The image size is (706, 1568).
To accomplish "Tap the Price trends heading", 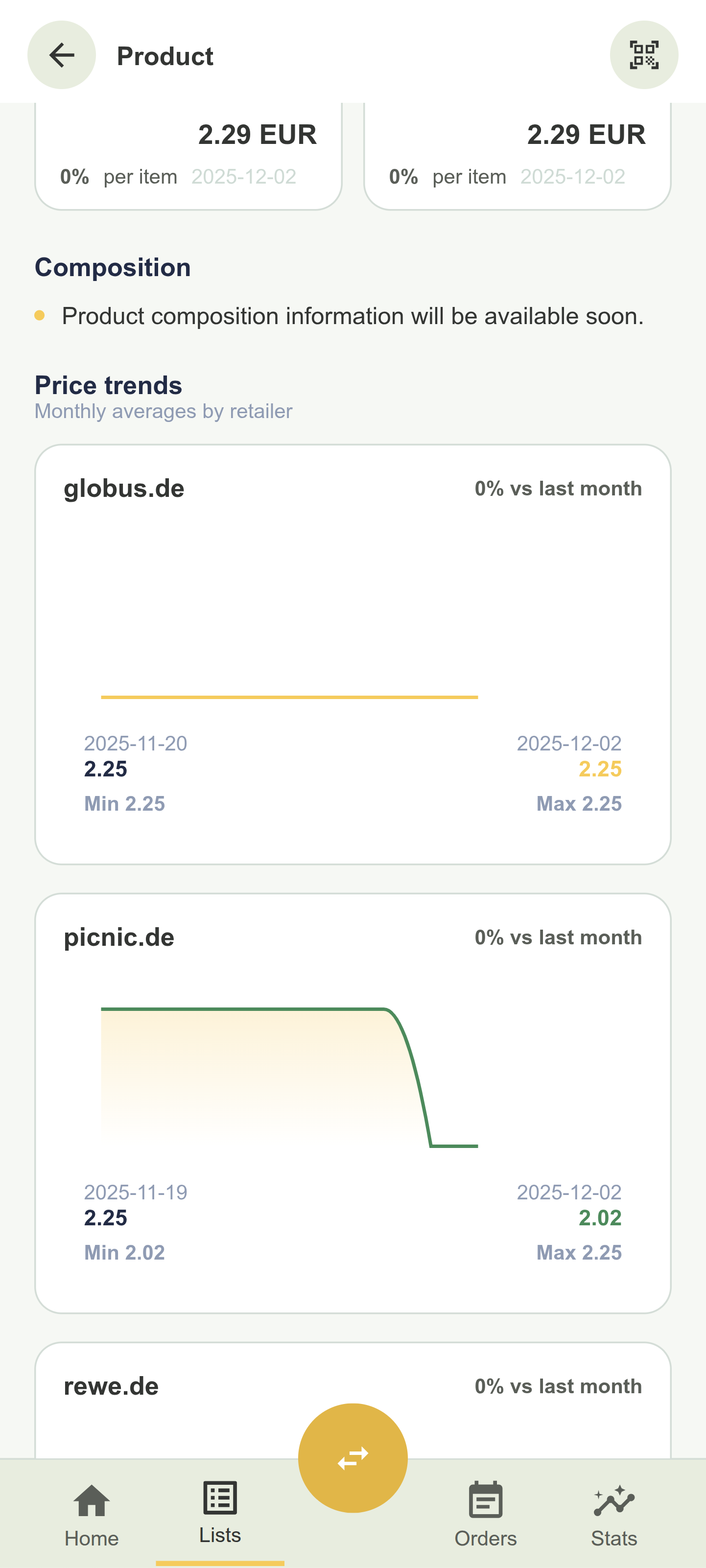I will click(108, 385).
